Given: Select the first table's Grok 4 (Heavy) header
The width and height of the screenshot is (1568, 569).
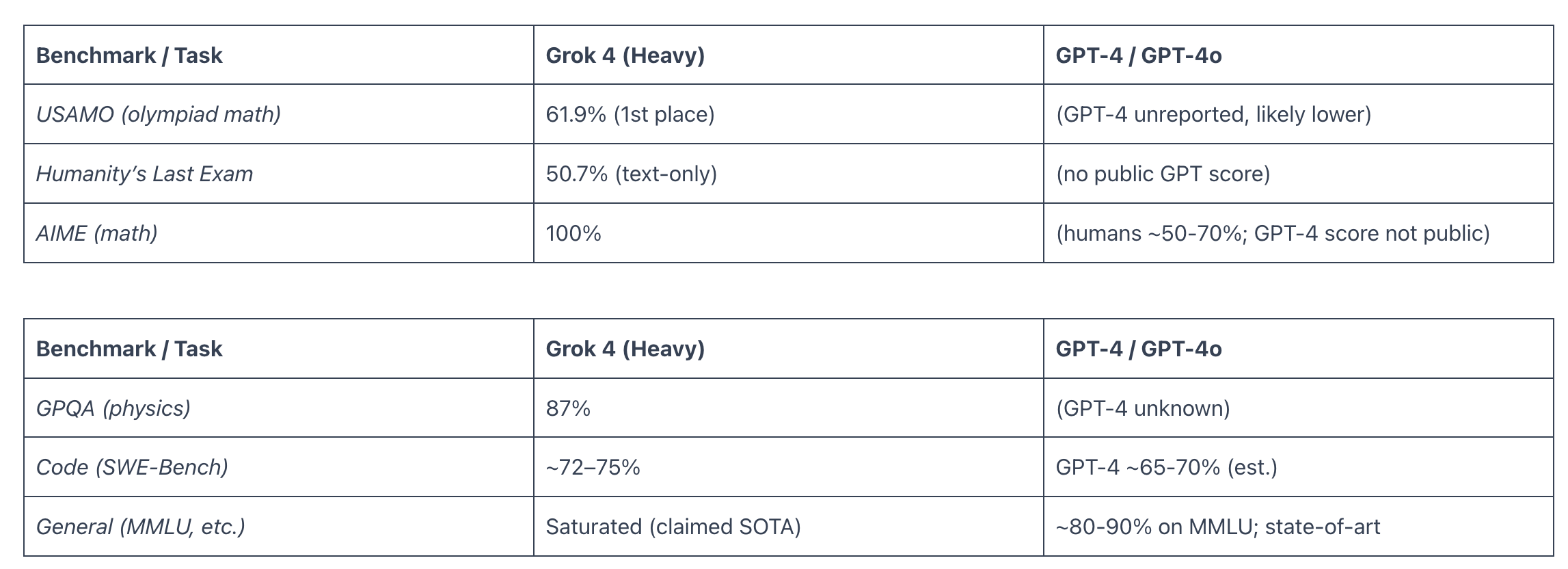Looking at the screenshot, I should pos(789,55).
